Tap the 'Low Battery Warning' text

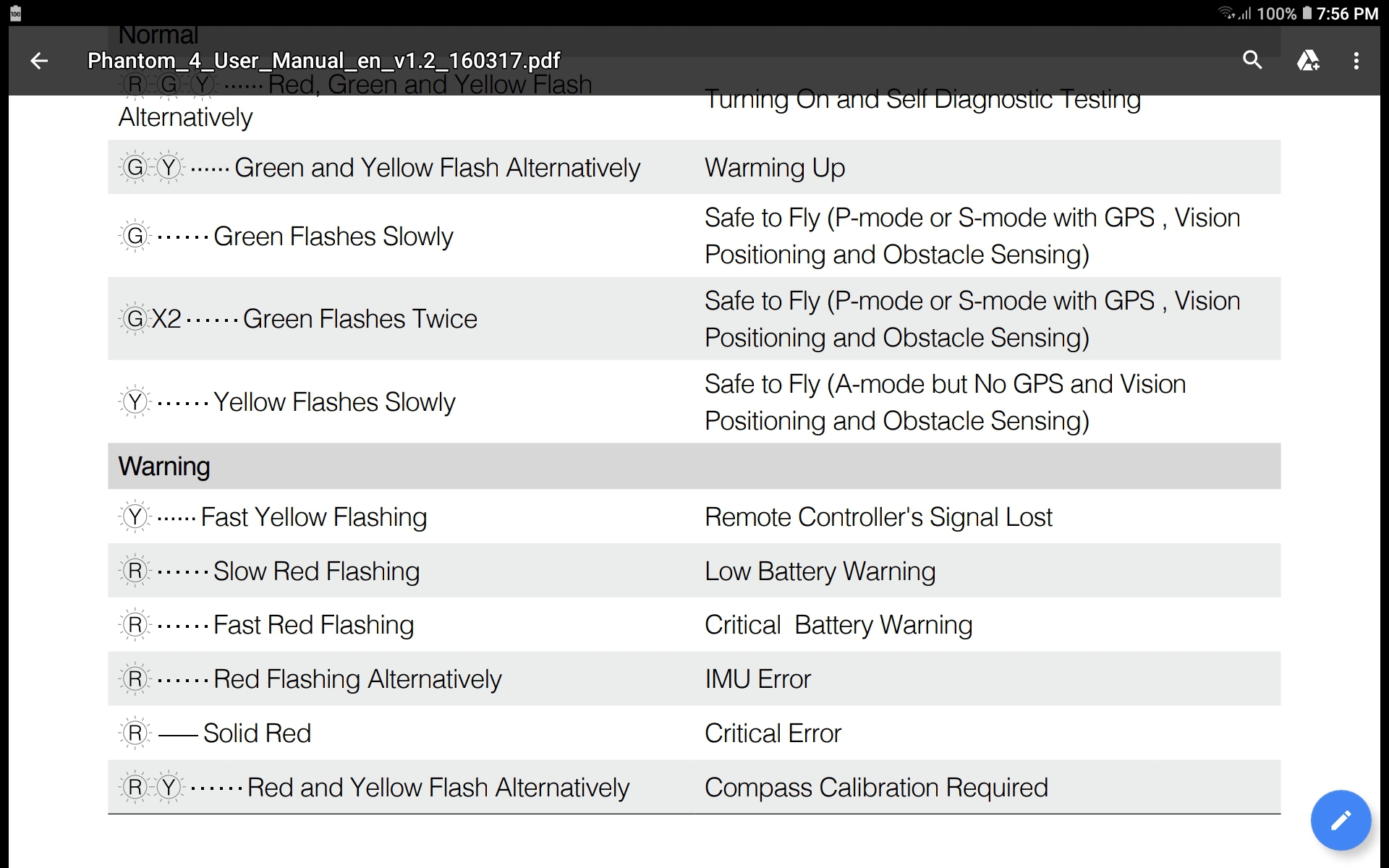[x=820, y=571]
